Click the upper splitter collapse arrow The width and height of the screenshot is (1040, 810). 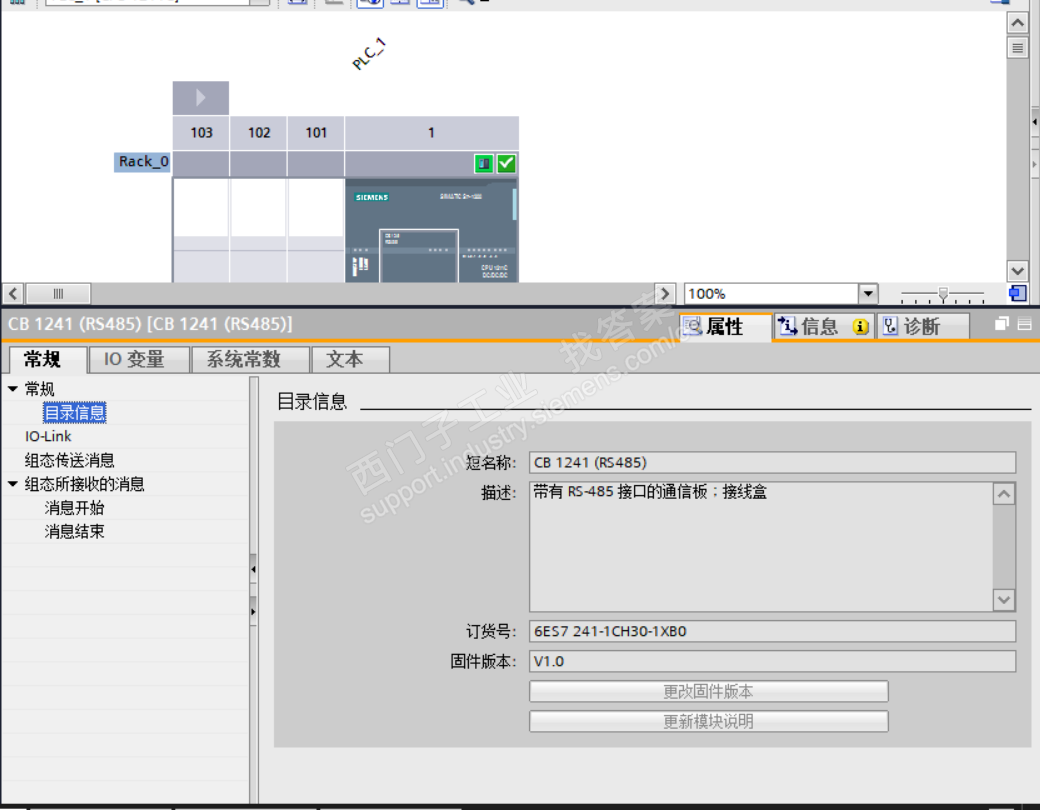coord(253,569)
